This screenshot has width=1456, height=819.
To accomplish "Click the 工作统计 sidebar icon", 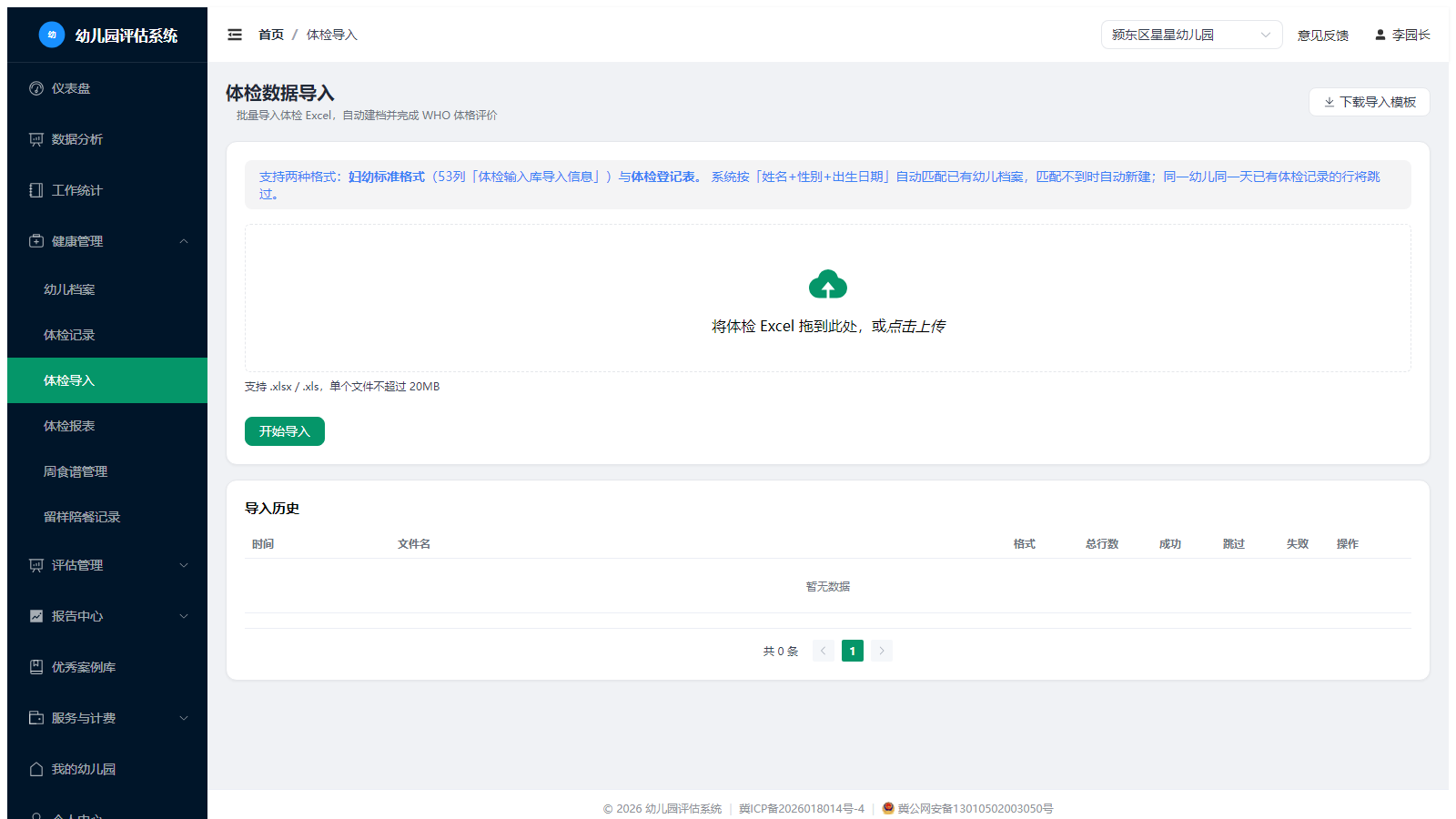I will click(x=36, y=190).
